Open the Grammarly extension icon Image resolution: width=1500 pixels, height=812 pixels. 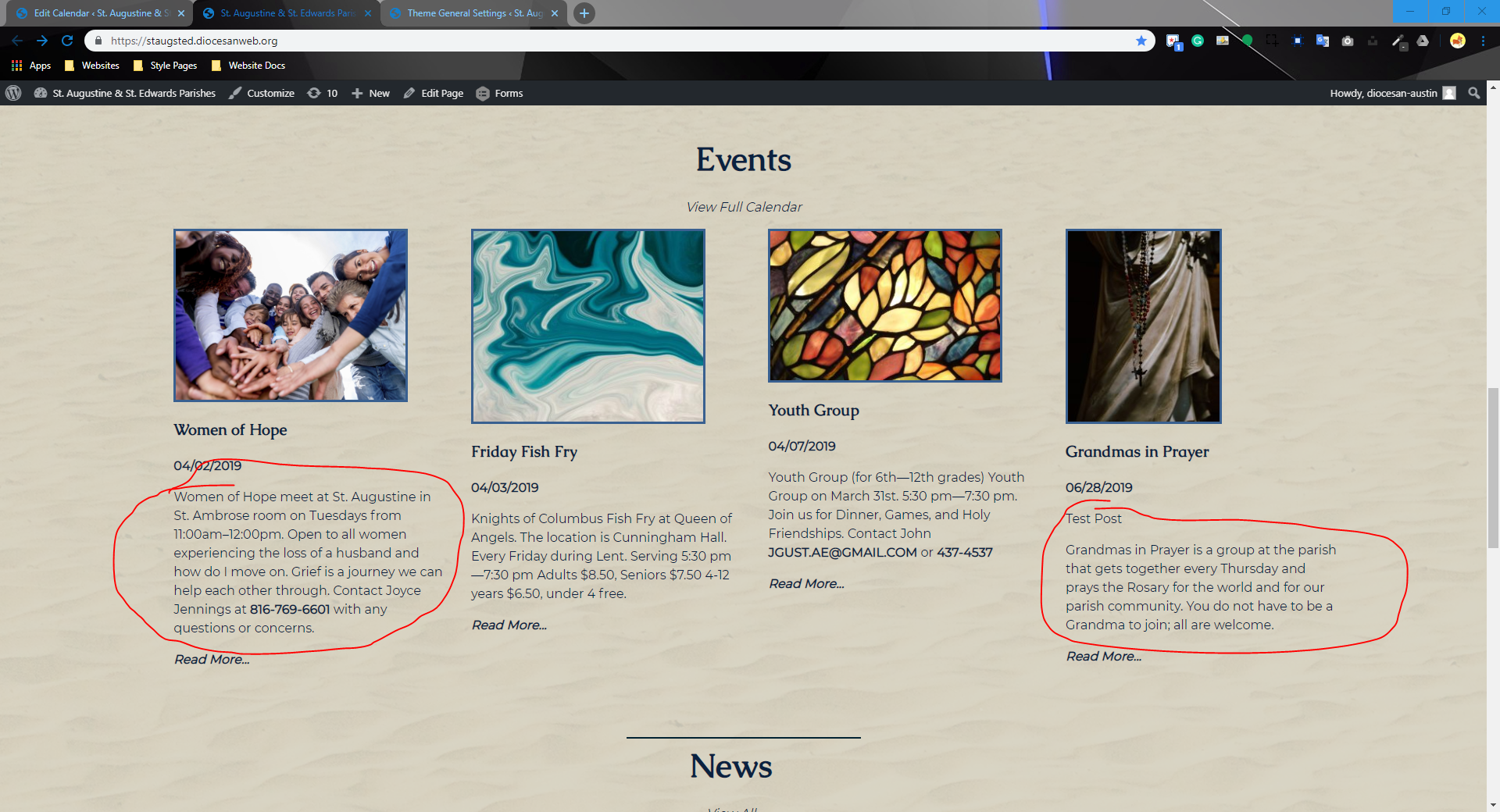[1198, 41]
